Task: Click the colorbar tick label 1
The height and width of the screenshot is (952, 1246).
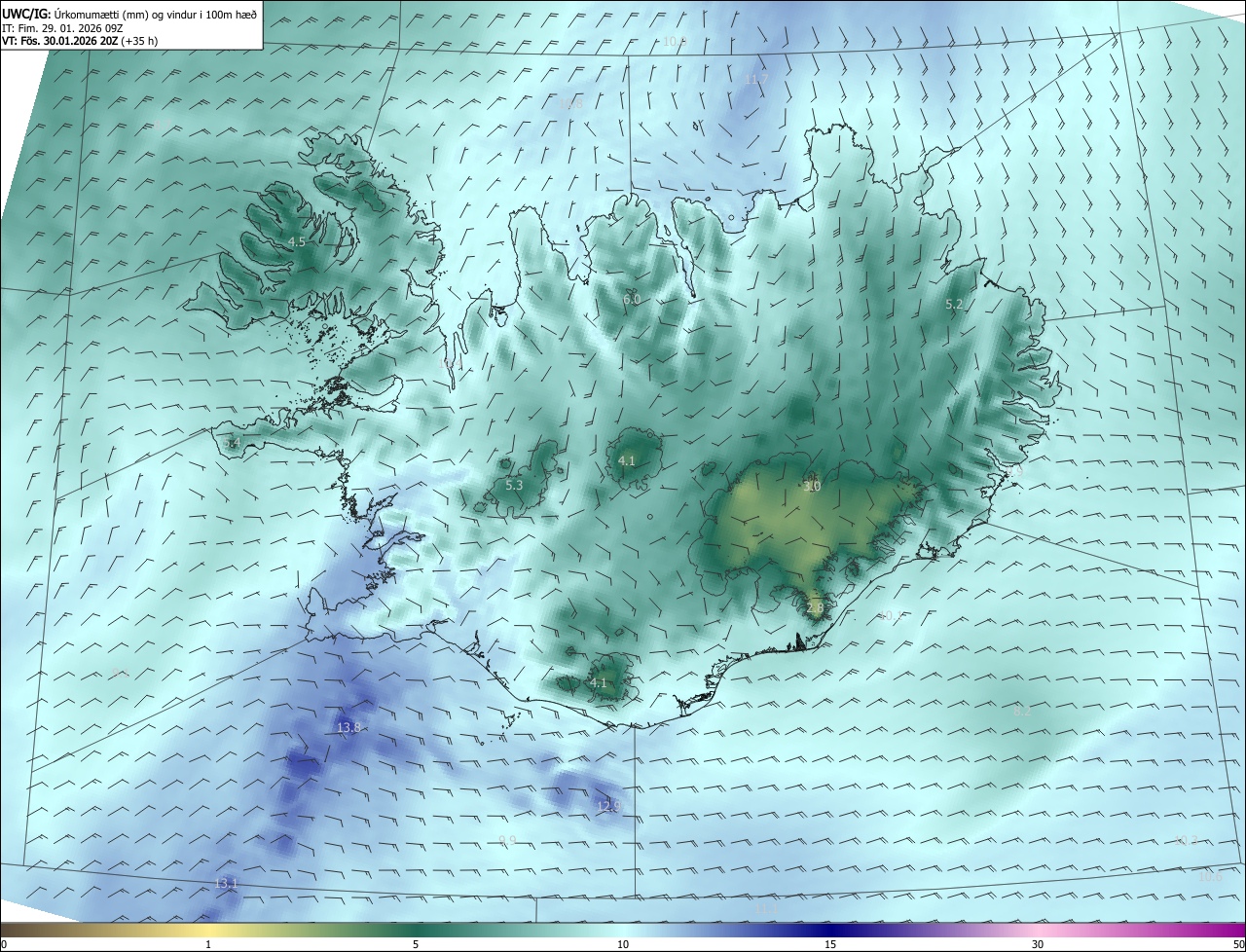Action: coord(209,944)
